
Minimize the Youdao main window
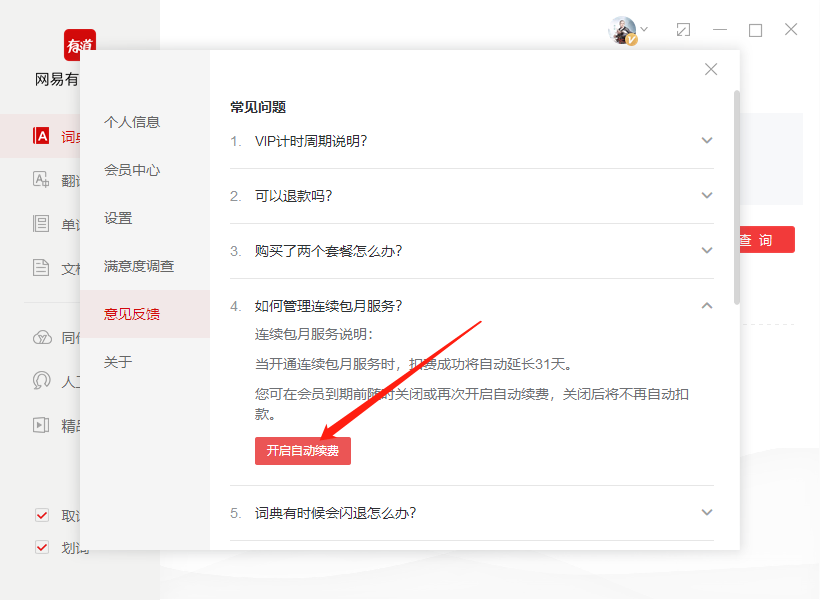tap(720, 30)
